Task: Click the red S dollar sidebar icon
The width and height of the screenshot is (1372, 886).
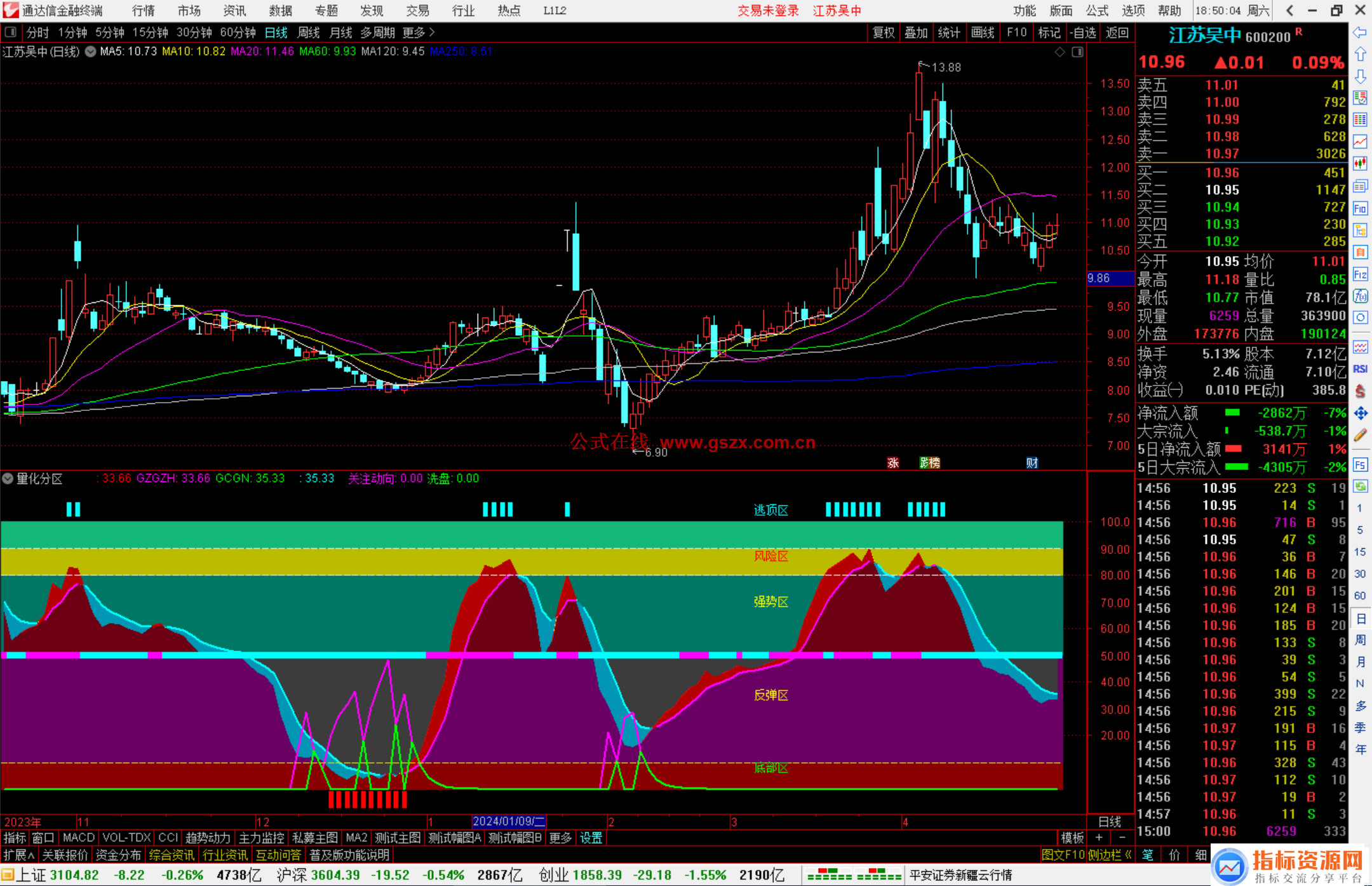Action: tap(1360, 391)
